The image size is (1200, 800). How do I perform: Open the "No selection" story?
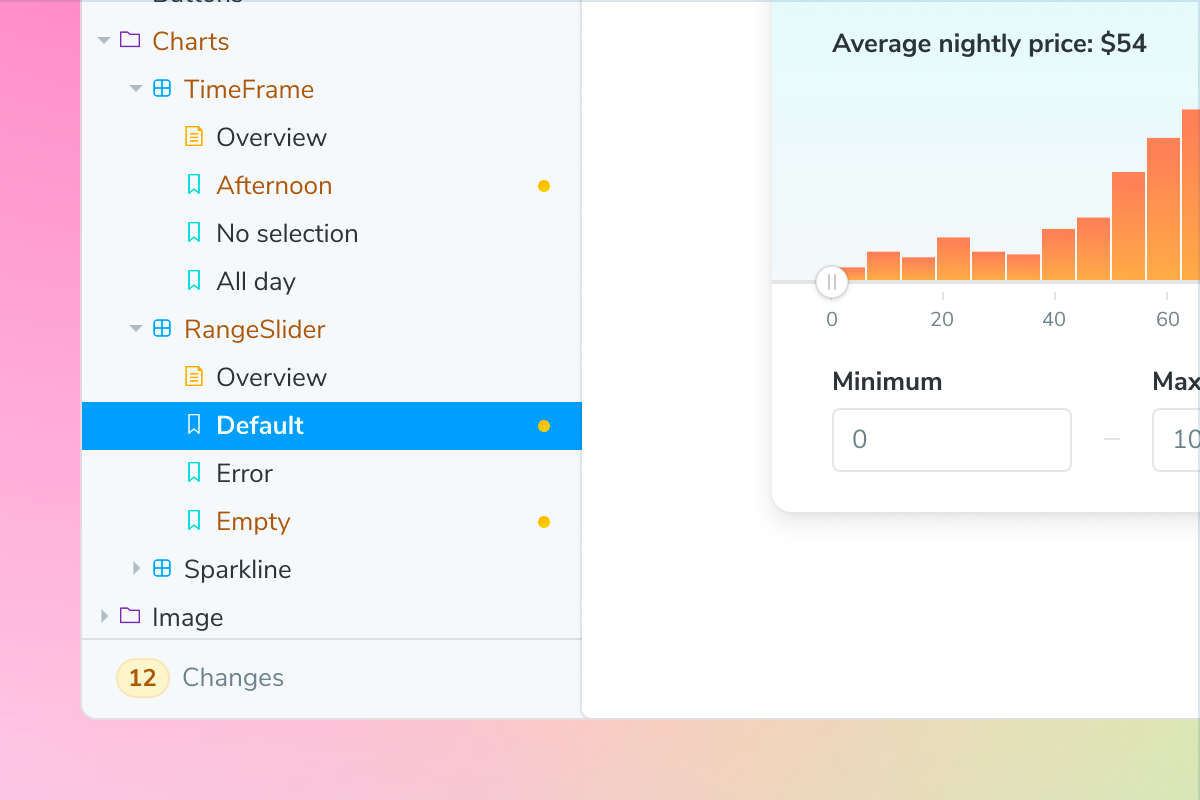coord(287,232)
